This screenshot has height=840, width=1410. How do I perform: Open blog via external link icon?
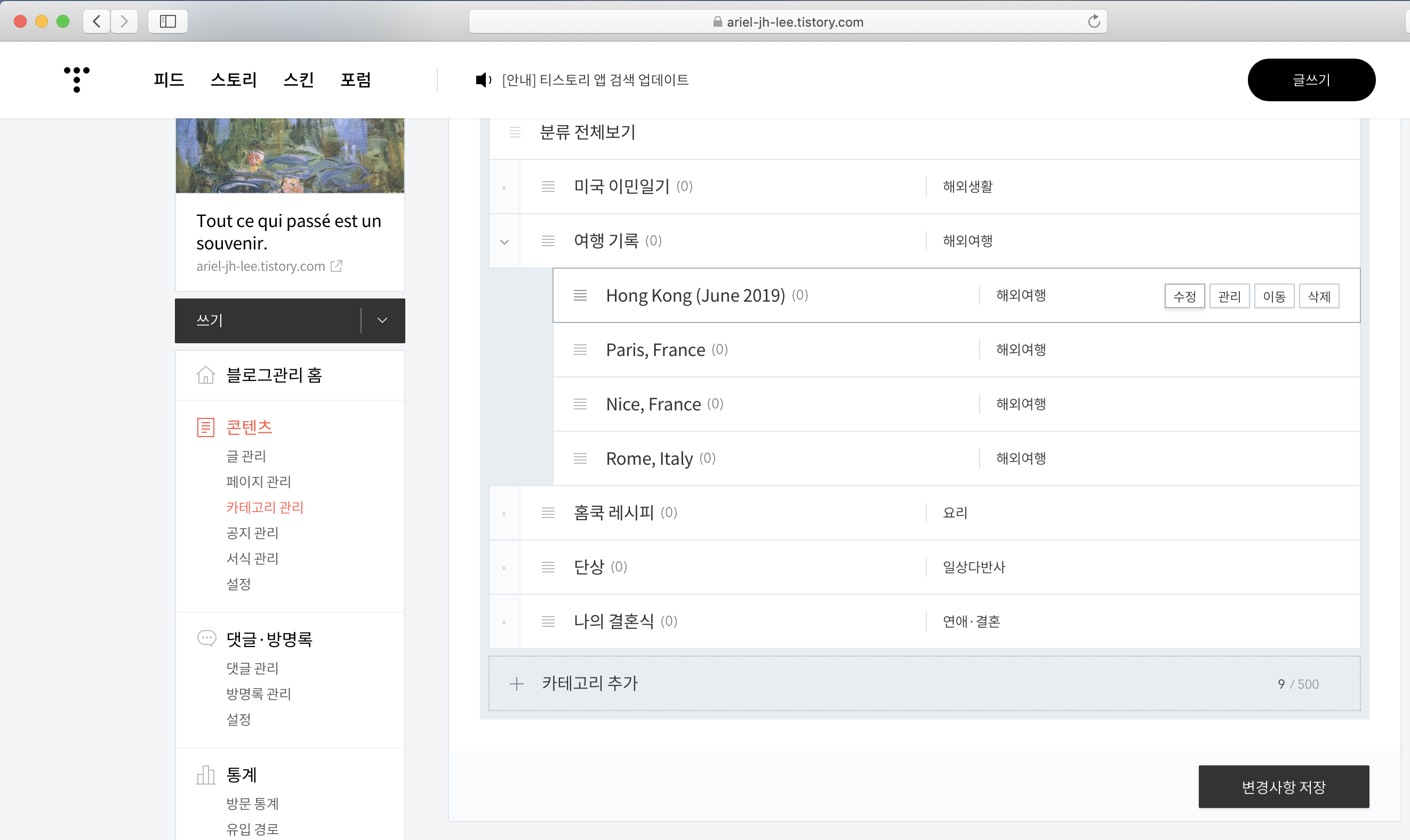(x=337, y=266)
